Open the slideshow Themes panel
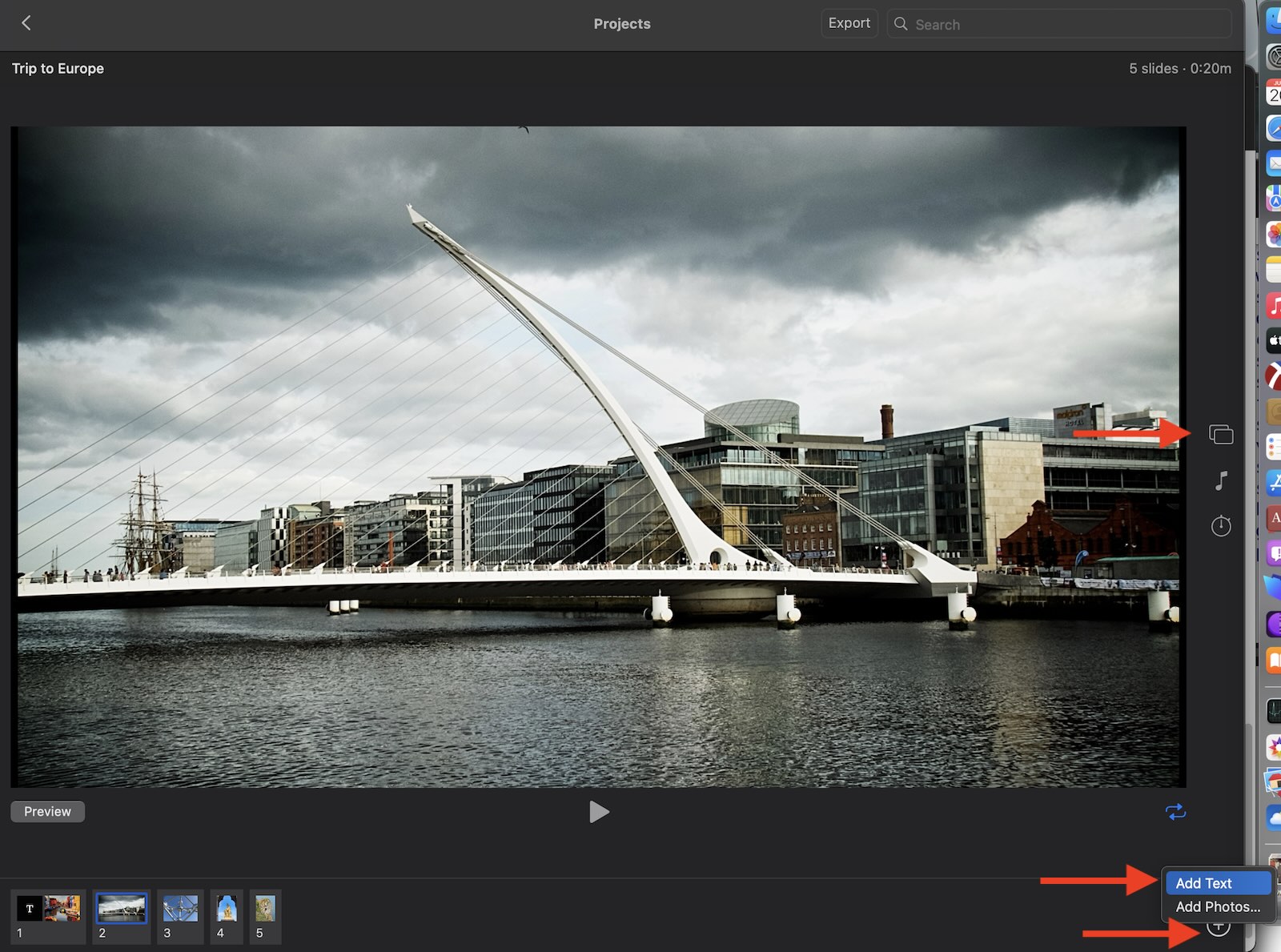The image size is (1281, 952). [1221, 435]
